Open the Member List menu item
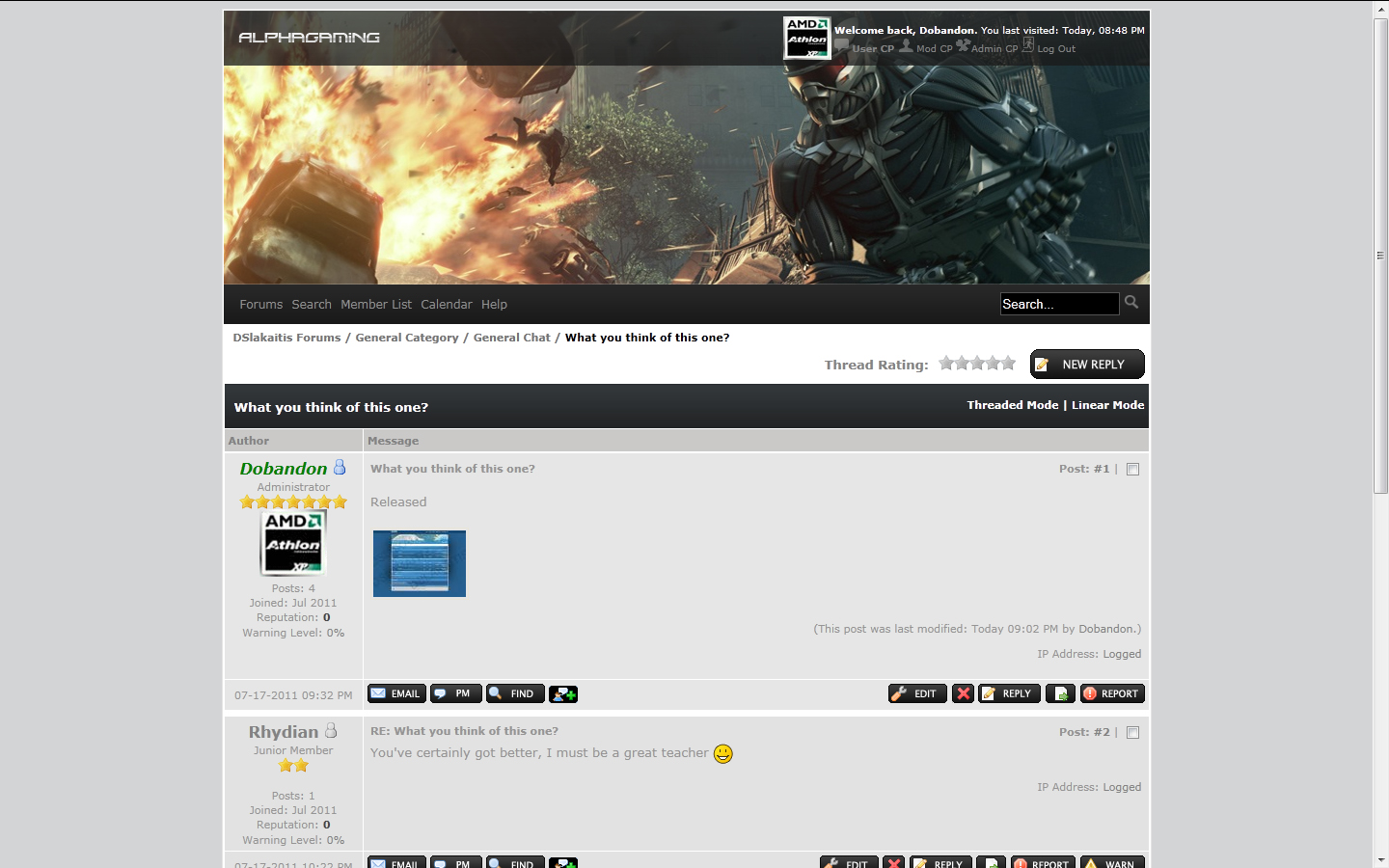 (x=376, y=305)
